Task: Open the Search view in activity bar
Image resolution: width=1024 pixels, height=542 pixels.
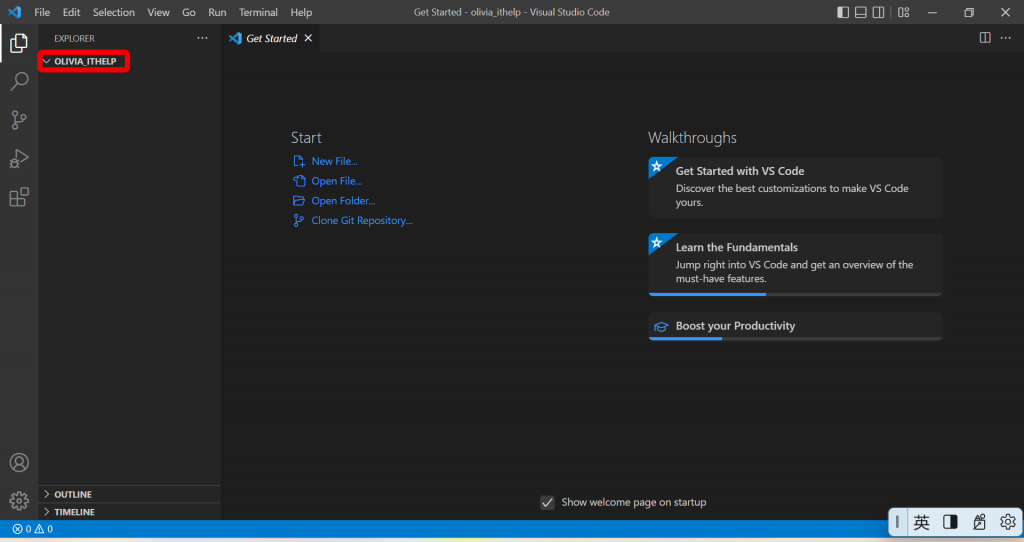Action: point(19,81)
